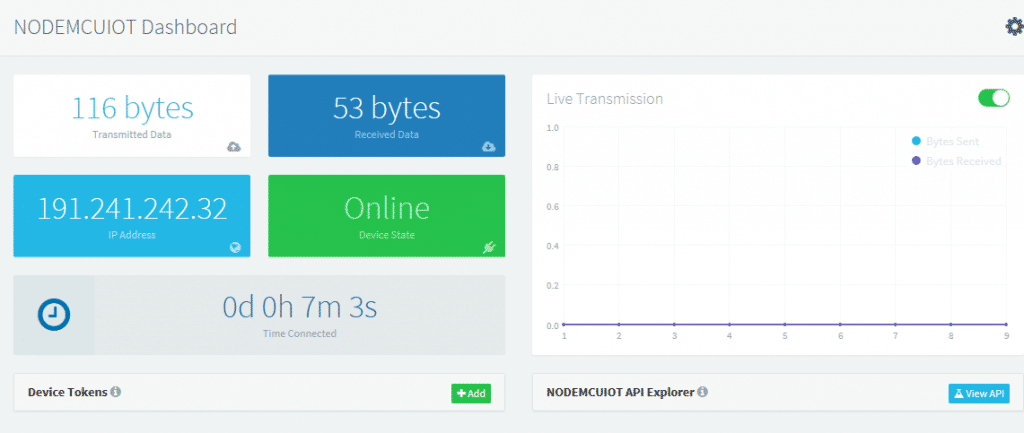Click plug icon on Device State card
Screen dimensions: 1024x433
(489, 247)
